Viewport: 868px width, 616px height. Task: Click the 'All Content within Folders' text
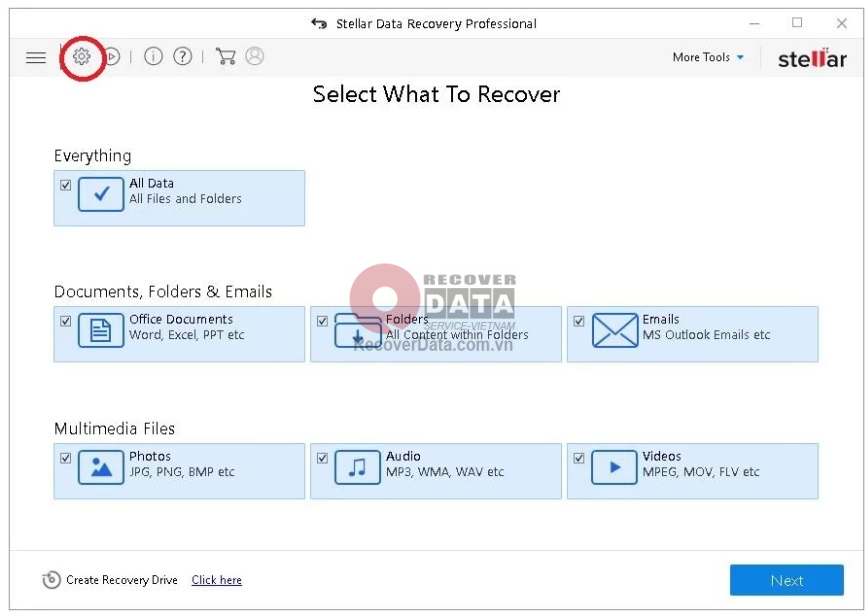(x=457, y=335)
